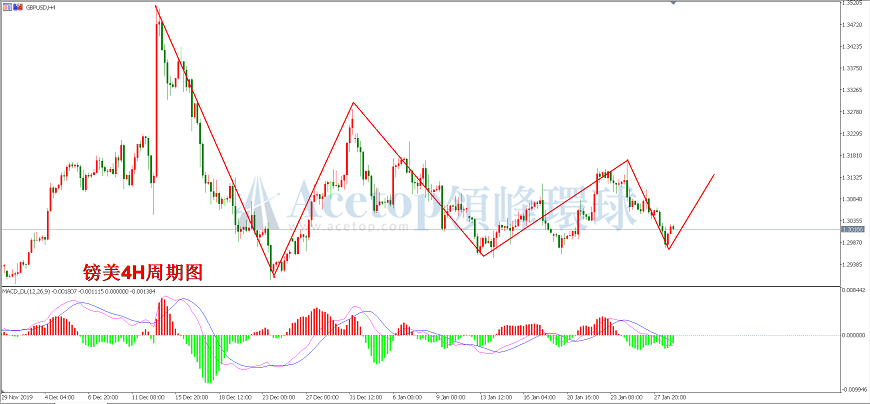Click the current price label on scale
This screenshot has height=404, width=870.
[854, 229]
